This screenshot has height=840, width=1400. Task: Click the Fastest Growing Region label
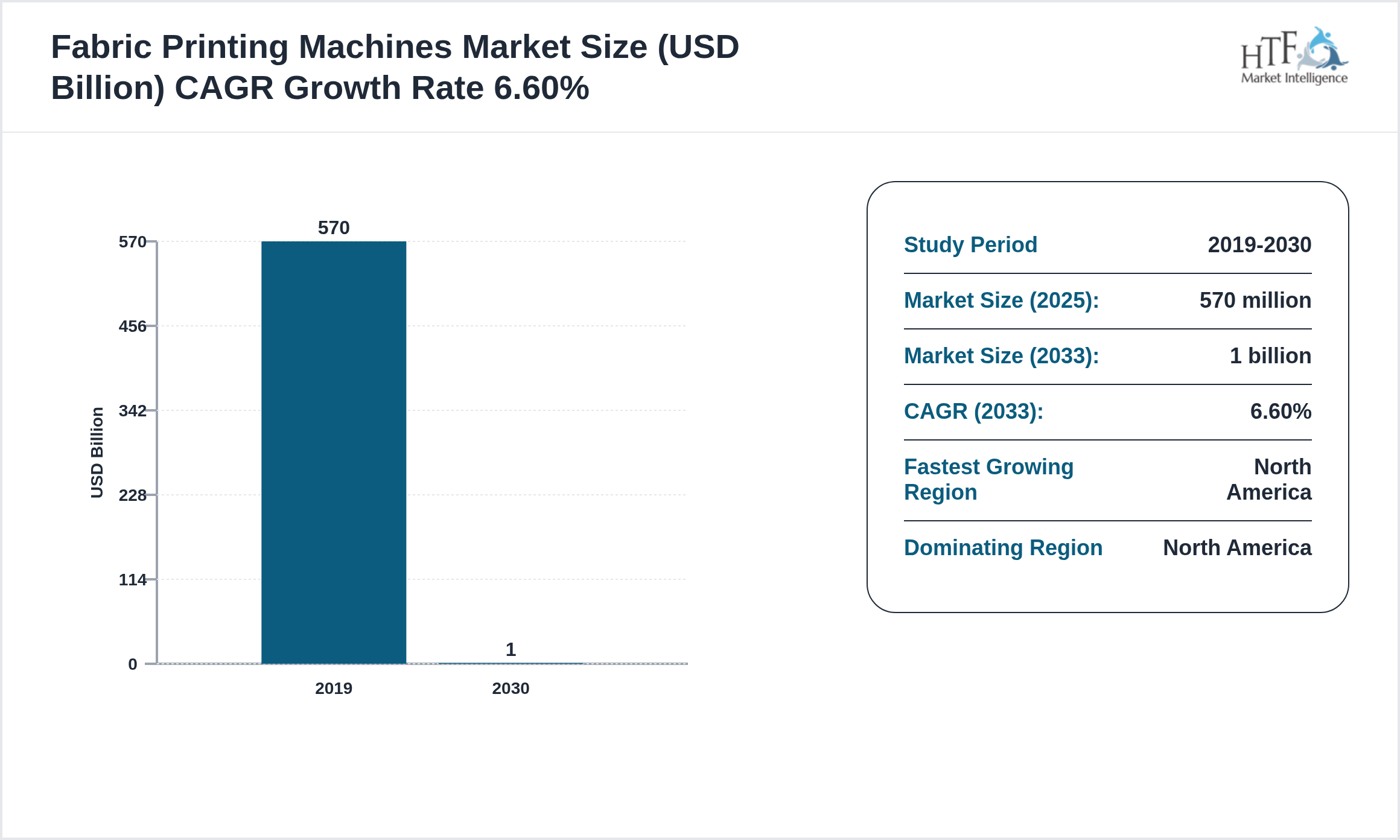point(988,480)
